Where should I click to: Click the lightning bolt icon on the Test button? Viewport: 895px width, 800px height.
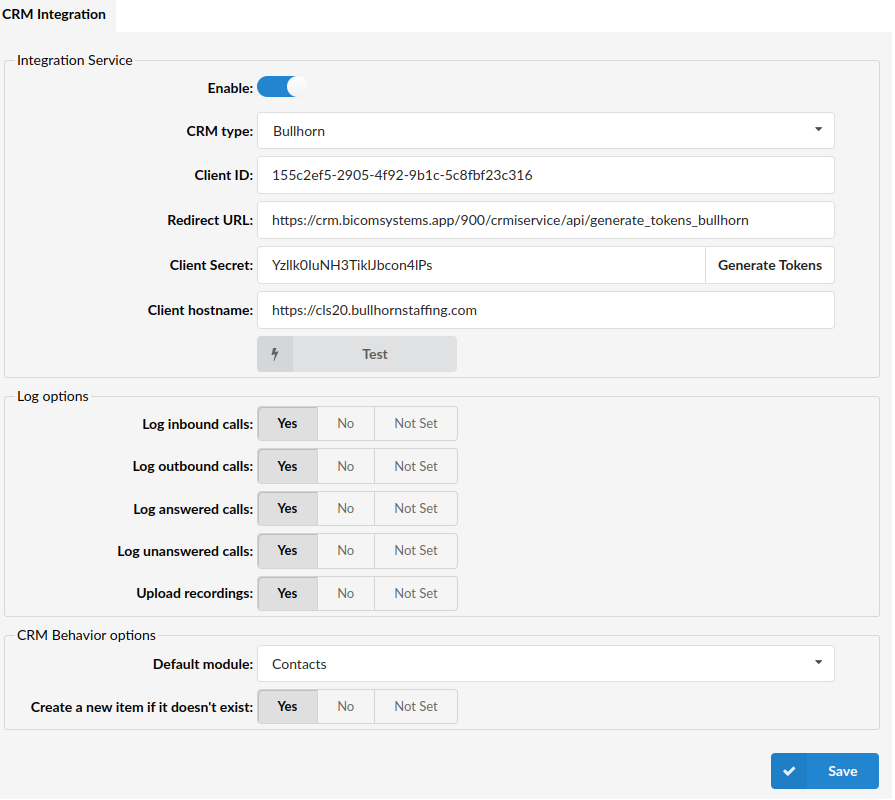(275, 354)
